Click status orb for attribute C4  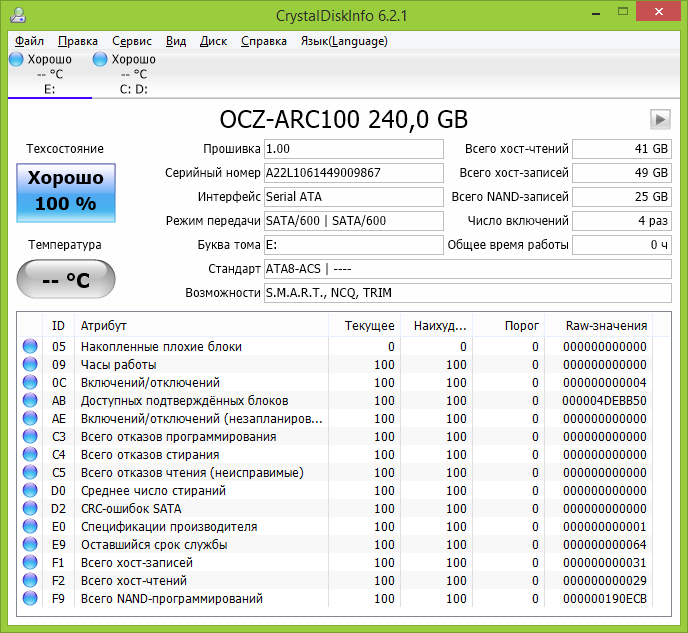point(30,454)
